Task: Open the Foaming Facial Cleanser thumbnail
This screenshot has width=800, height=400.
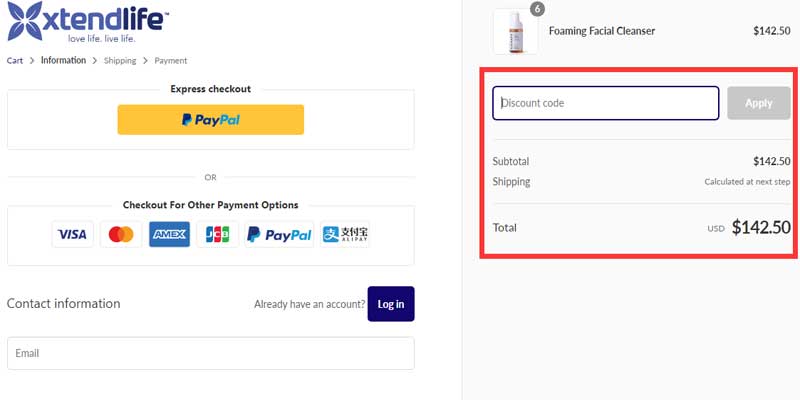Action: pos(515,32)
